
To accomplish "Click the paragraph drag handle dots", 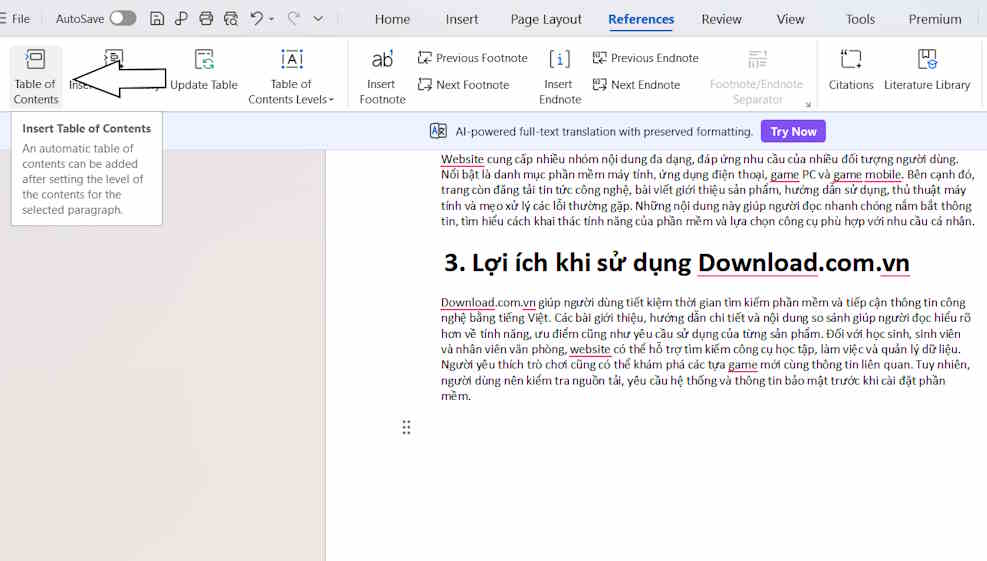I will pos(407,428).
